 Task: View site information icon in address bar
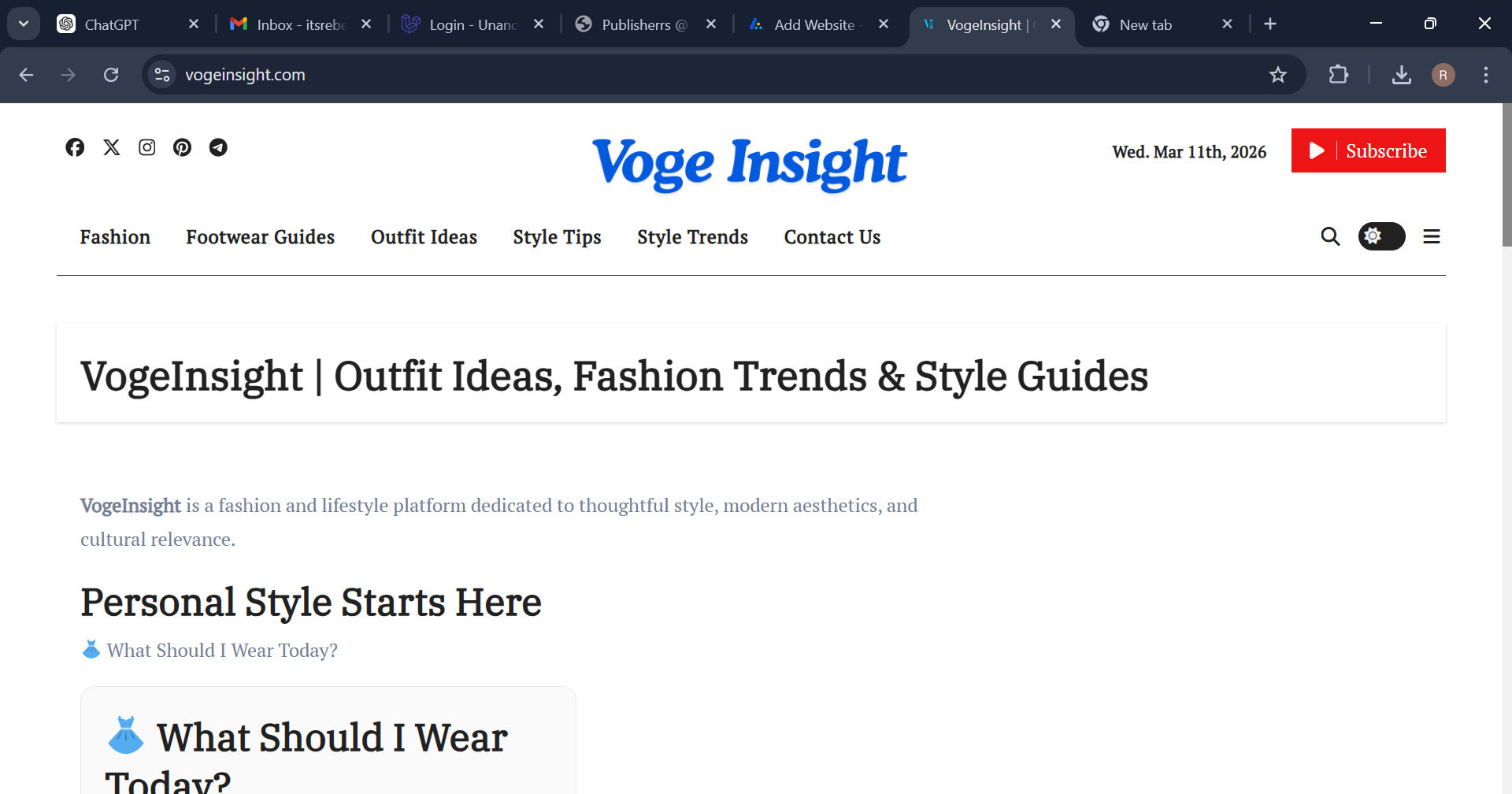tap(162, 75)
